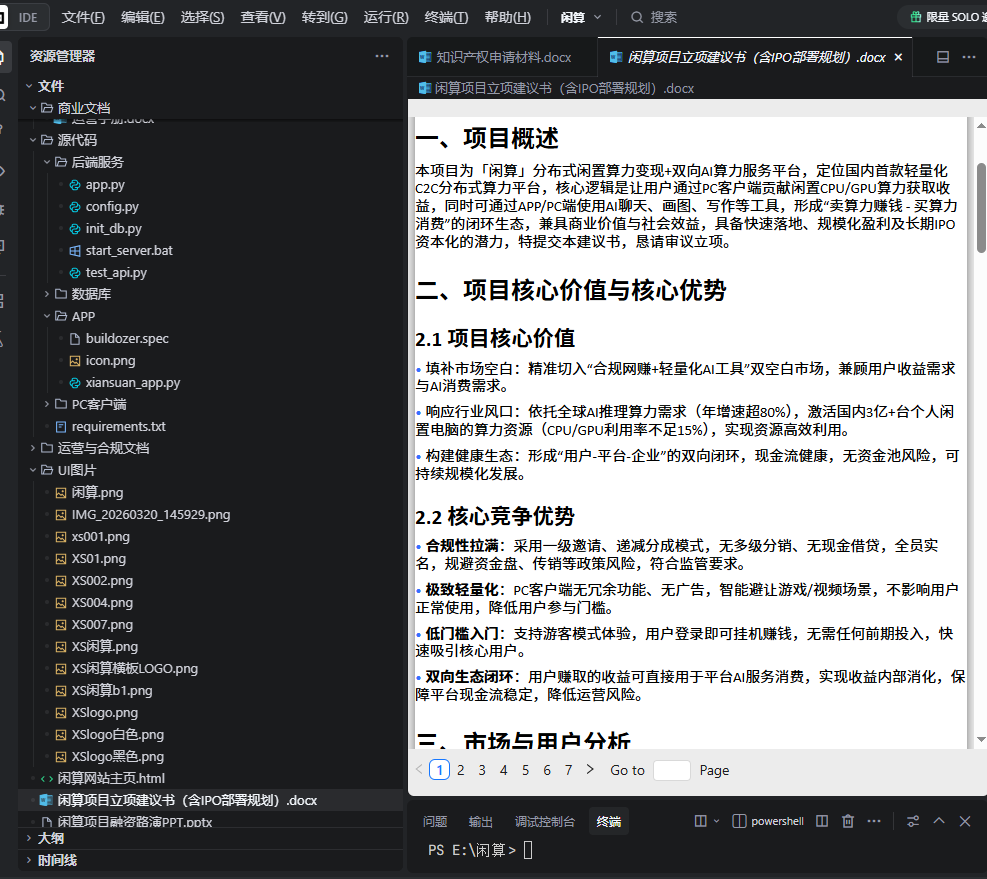
Task: Open the terminal layout dropdown arrow
Action: (x=716, y=821)
